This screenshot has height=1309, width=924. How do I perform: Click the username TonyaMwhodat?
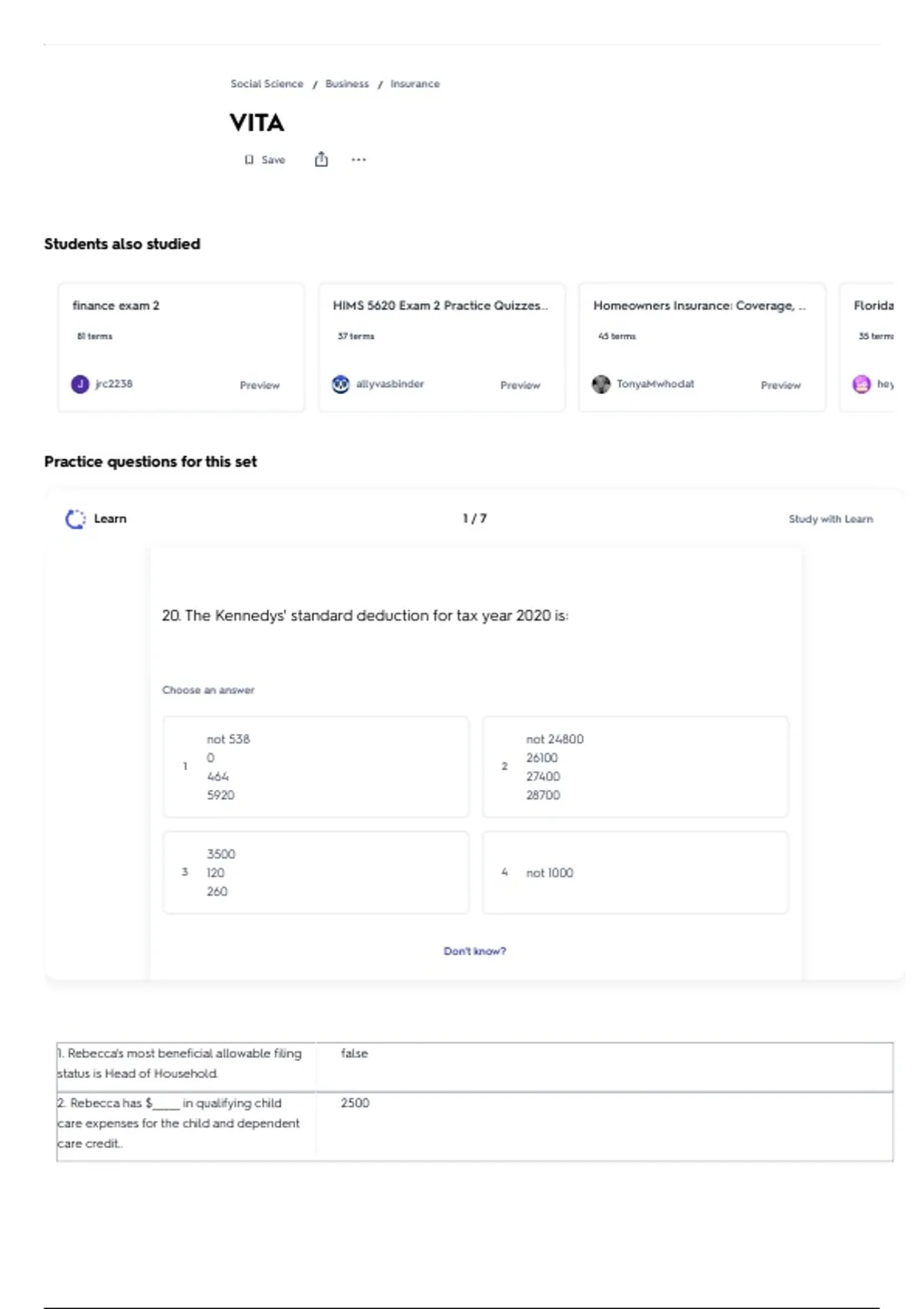click(x=655, y=383)
